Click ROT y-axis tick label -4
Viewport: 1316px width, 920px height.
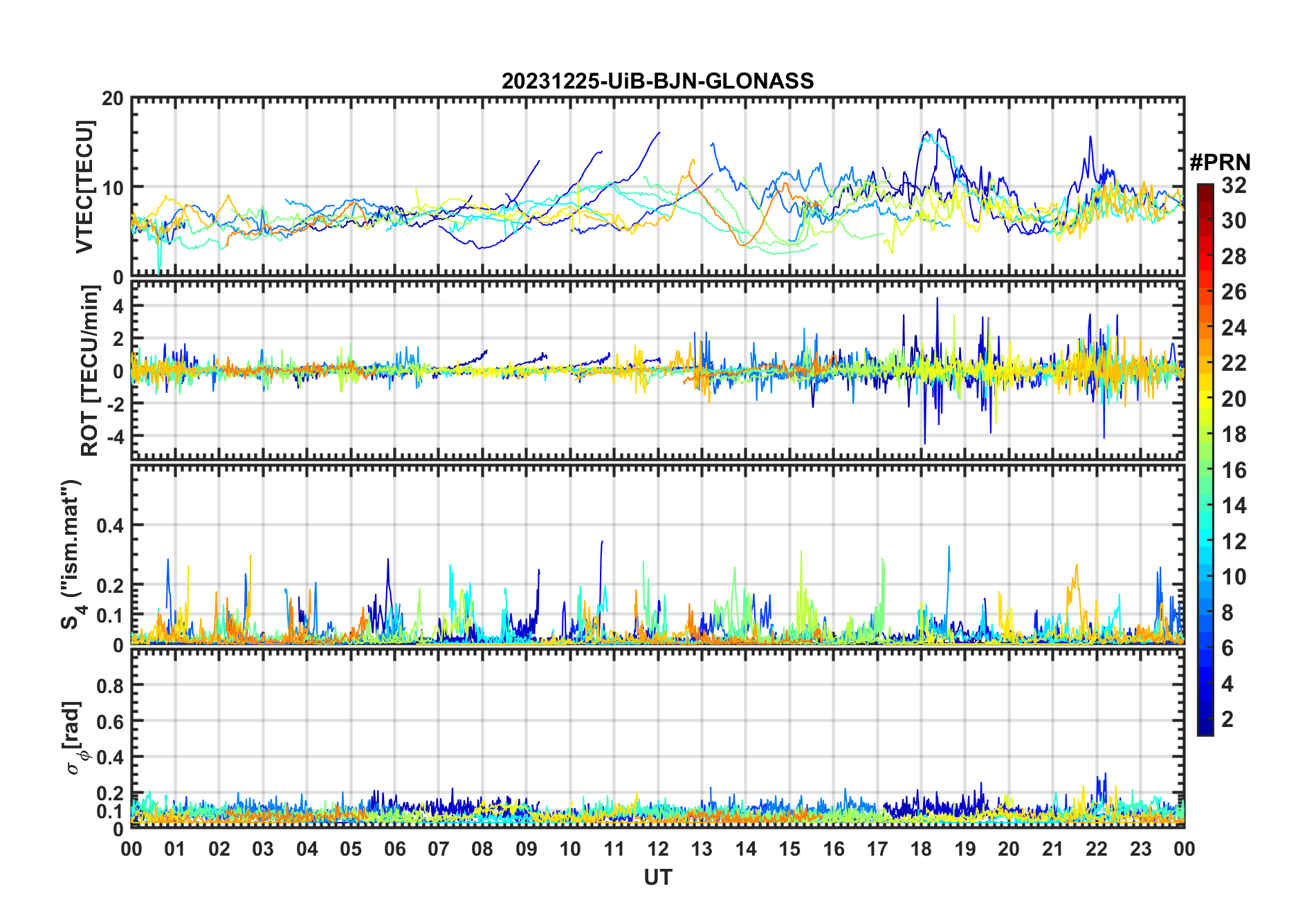coord(115,436)
